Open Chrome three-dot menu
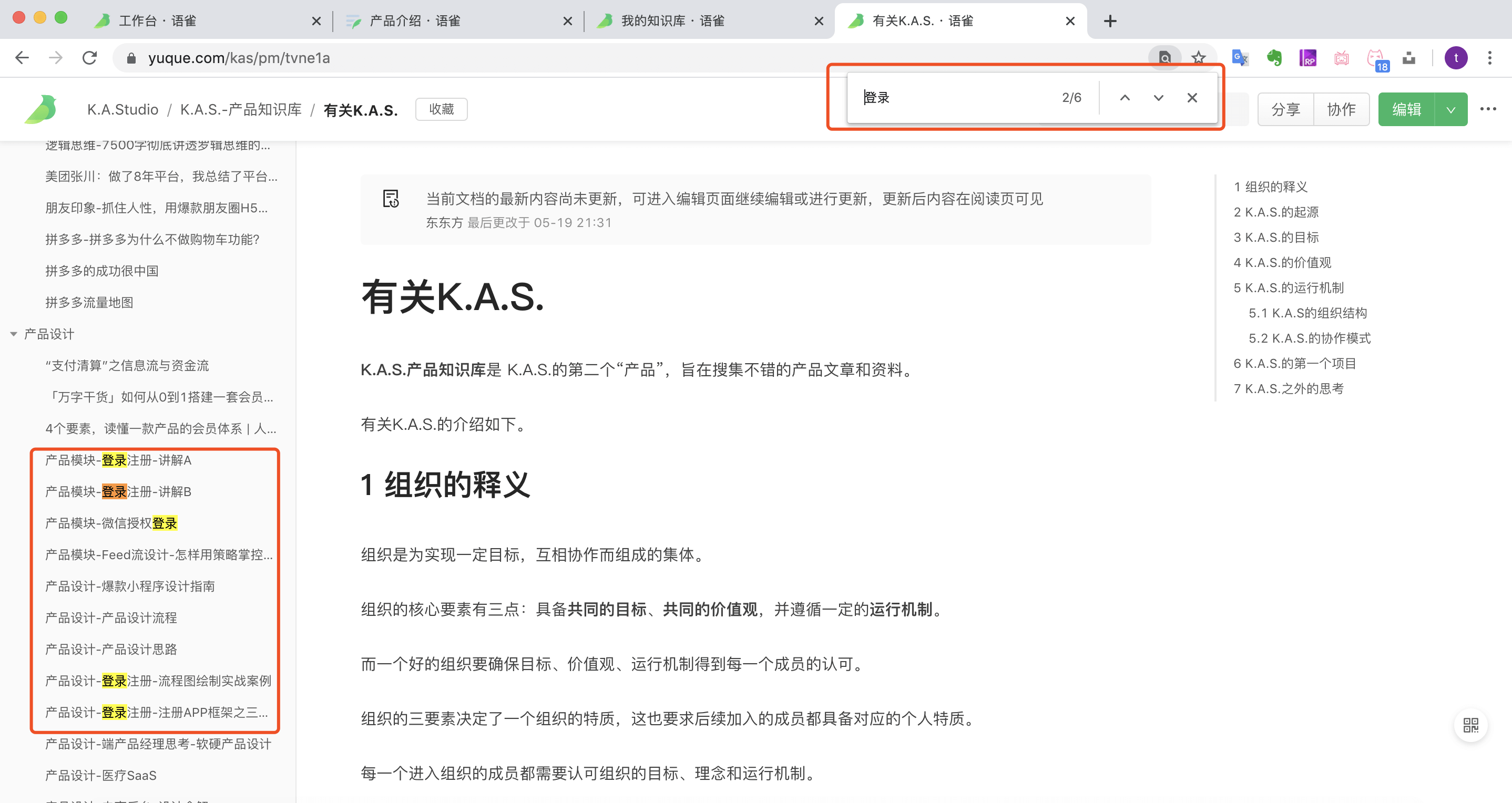The height and width of the screenshot is (803, 1512). [1490, 57]
